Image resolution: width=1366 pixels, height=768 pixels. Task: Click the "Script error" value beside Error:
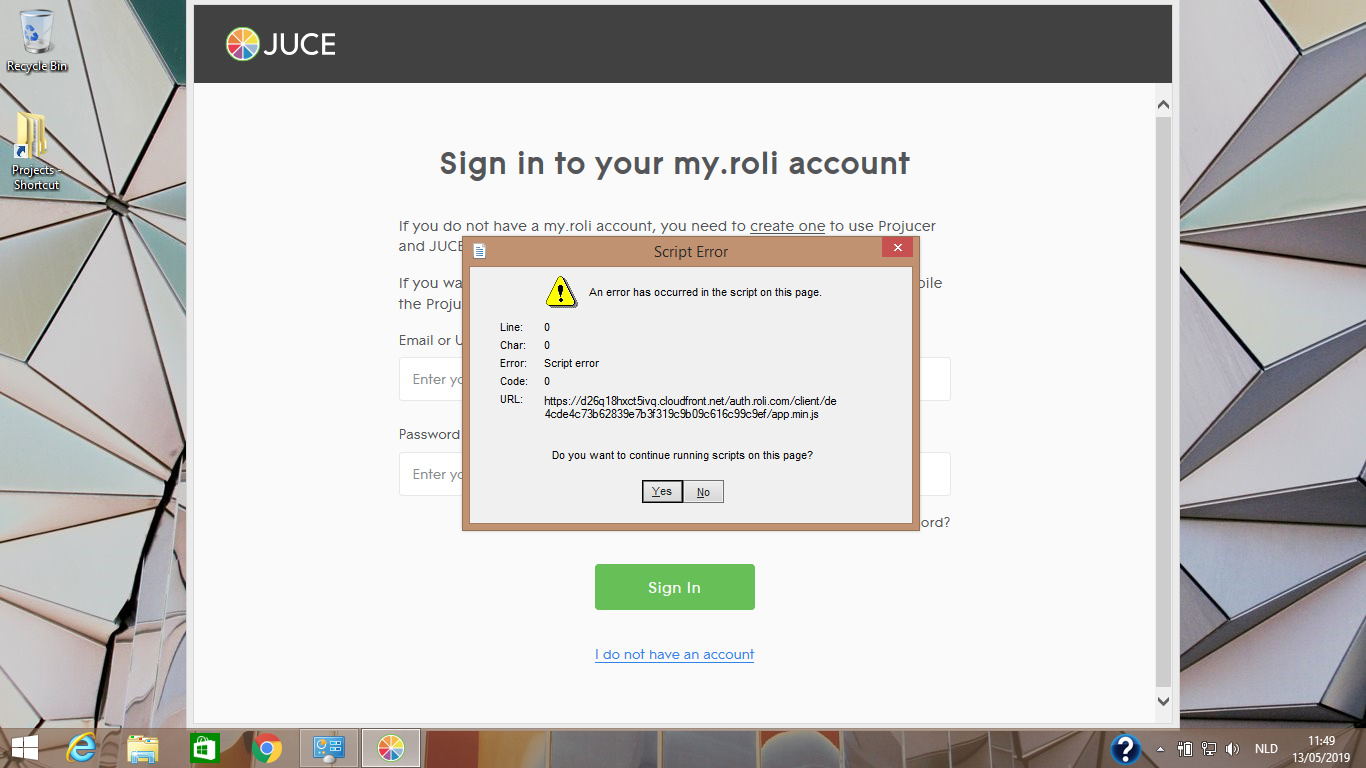(572, 363)
